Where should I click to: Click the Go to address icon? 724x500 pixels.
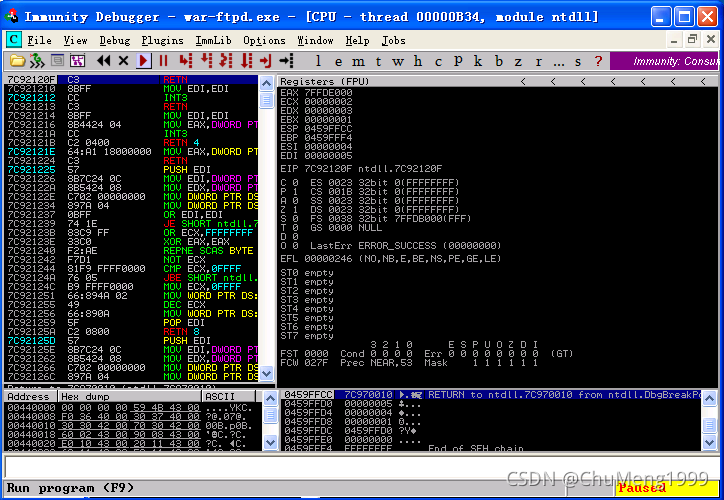click(286, 60)
